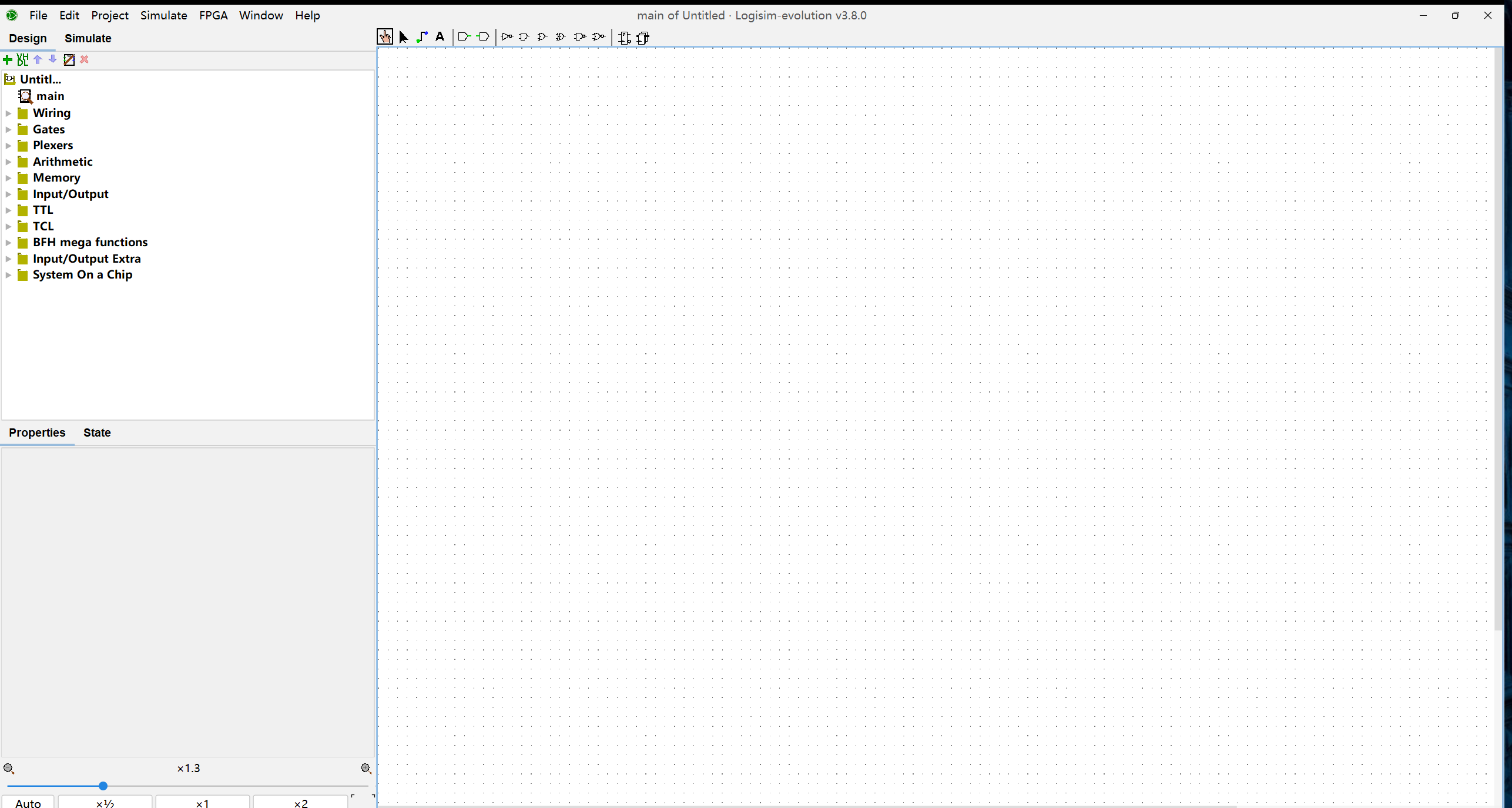The width and height of the screenshot is (1512, 808).
Task: Expand the TTL library folder
Action: click(8, 210)
